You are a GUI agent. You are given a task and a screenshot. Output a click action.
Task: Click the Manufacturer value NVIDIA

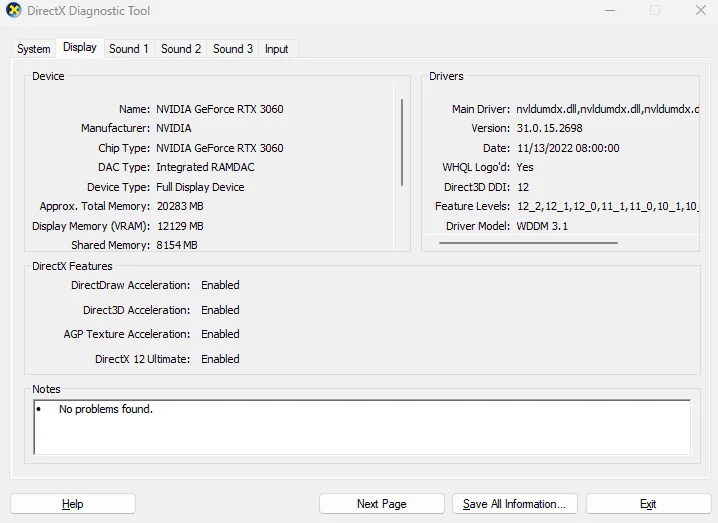pyautogui.click(x=174, y=128)
